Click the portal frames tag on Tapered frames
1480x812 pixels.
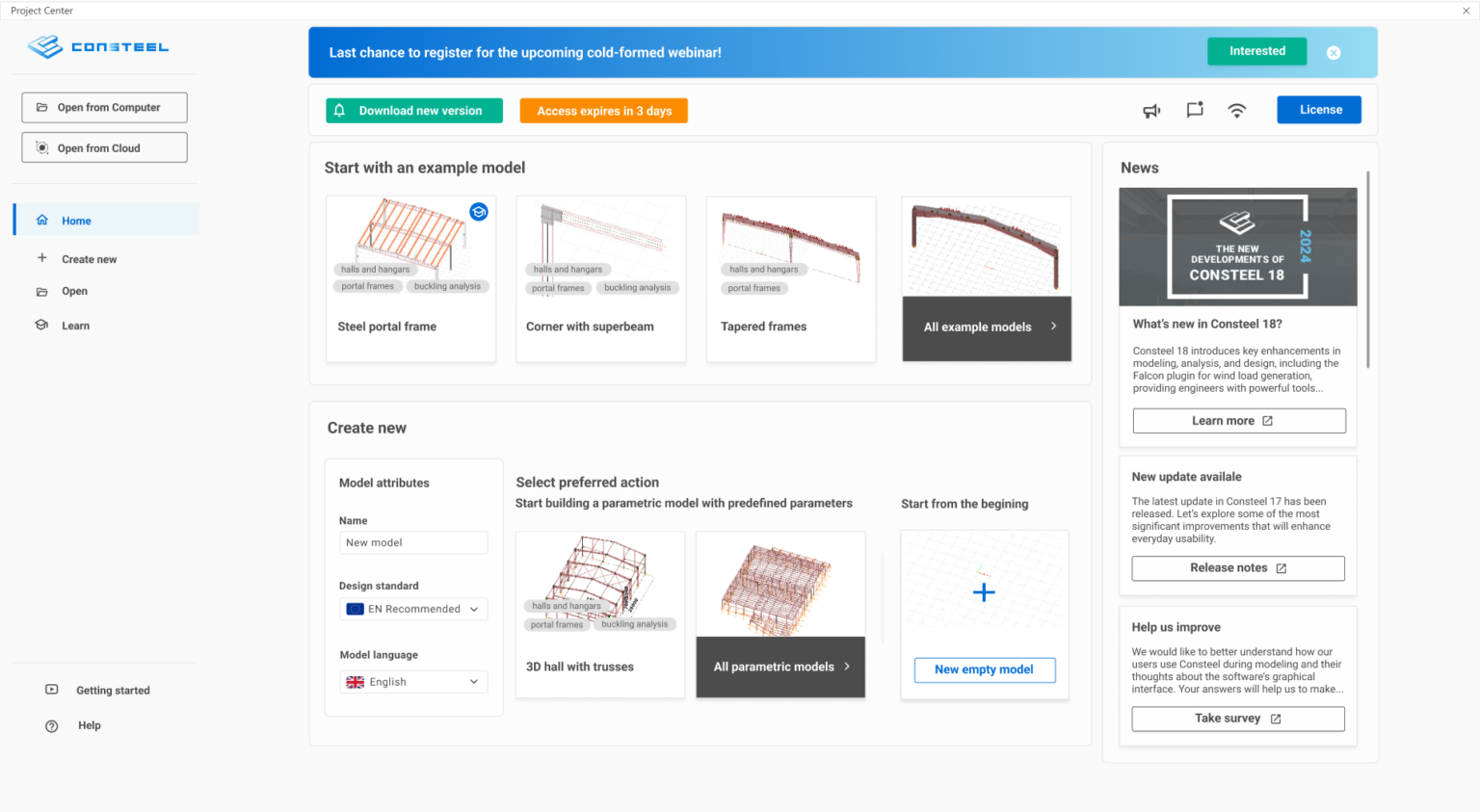754,288
